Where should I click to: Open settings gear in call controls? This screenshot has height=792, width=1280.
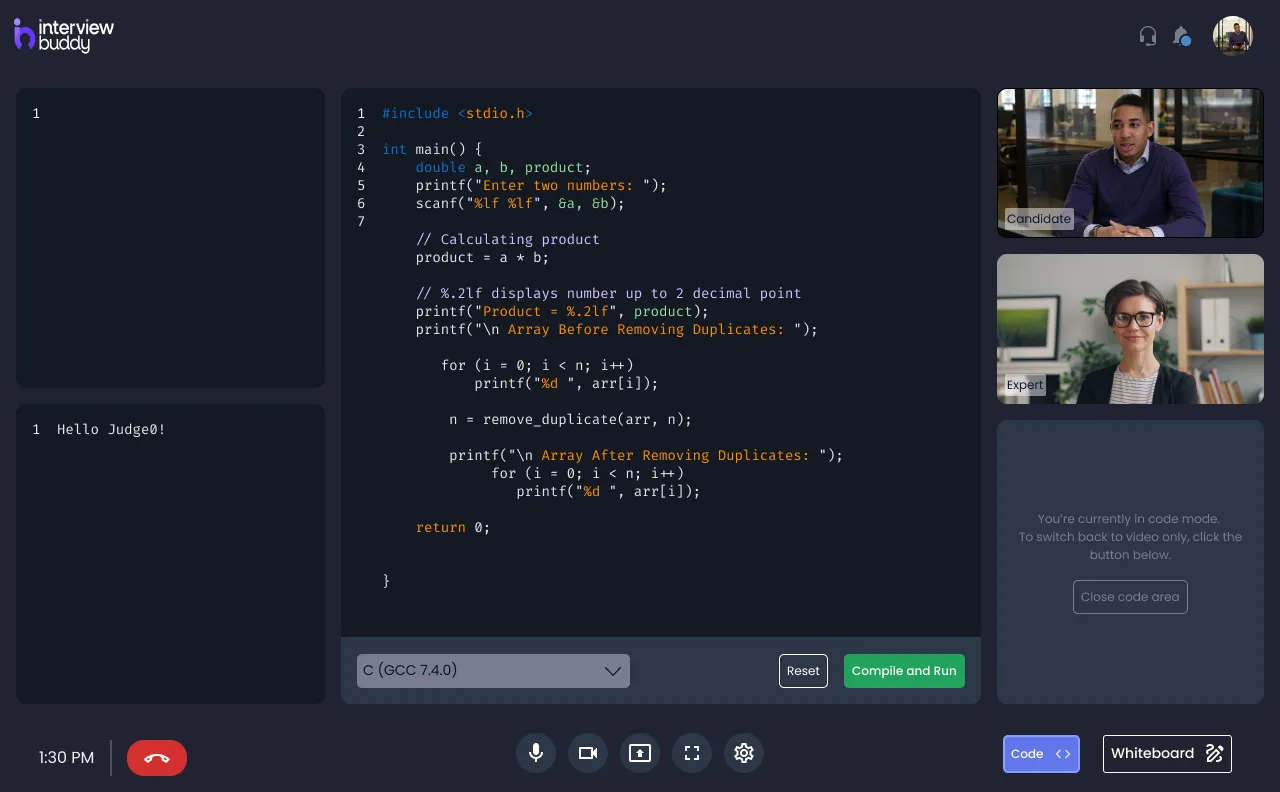point(744,753)
